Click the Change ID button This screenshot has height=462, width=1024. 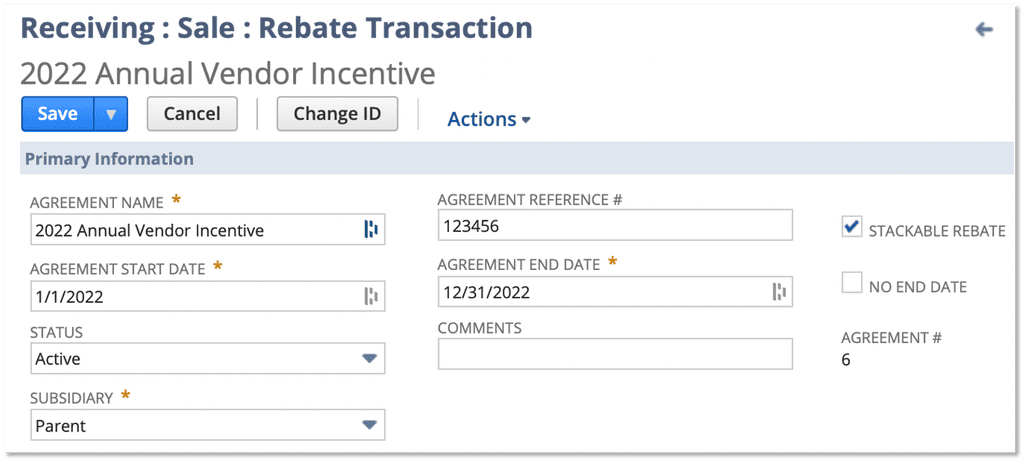[x=337, y=114]
